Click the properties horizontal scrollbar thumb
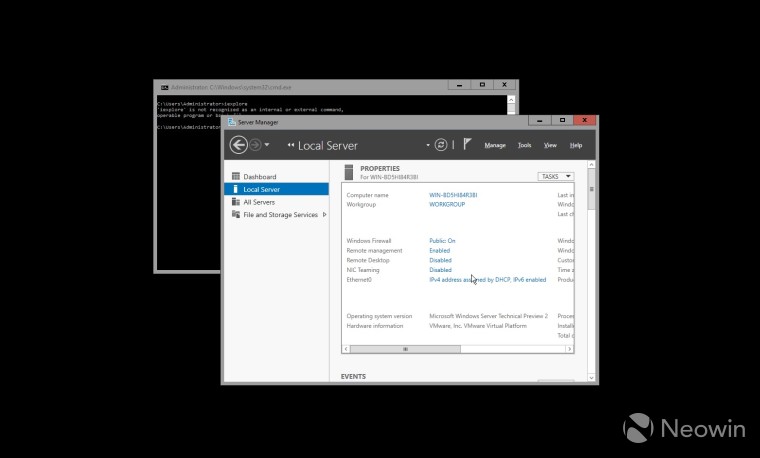Screen dimensions: 760x458 pos(405,349)
